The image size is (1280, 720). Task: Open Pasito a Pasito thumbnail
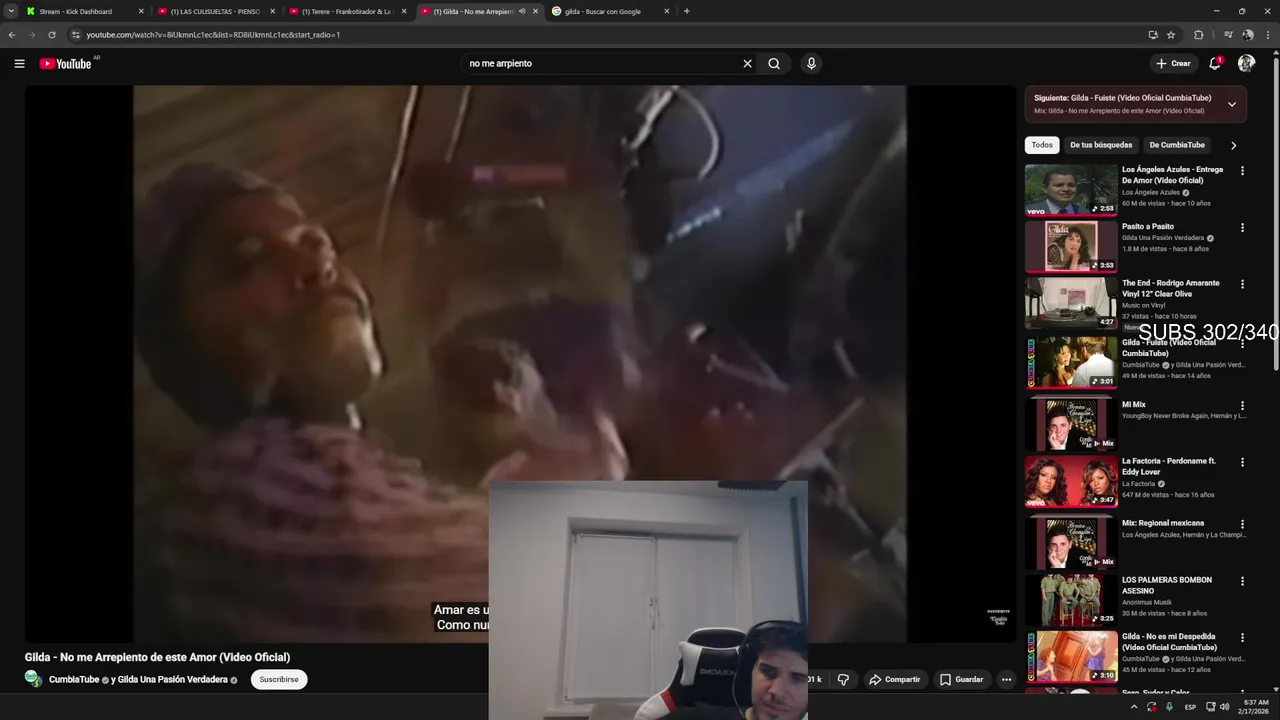[1071, 246]
